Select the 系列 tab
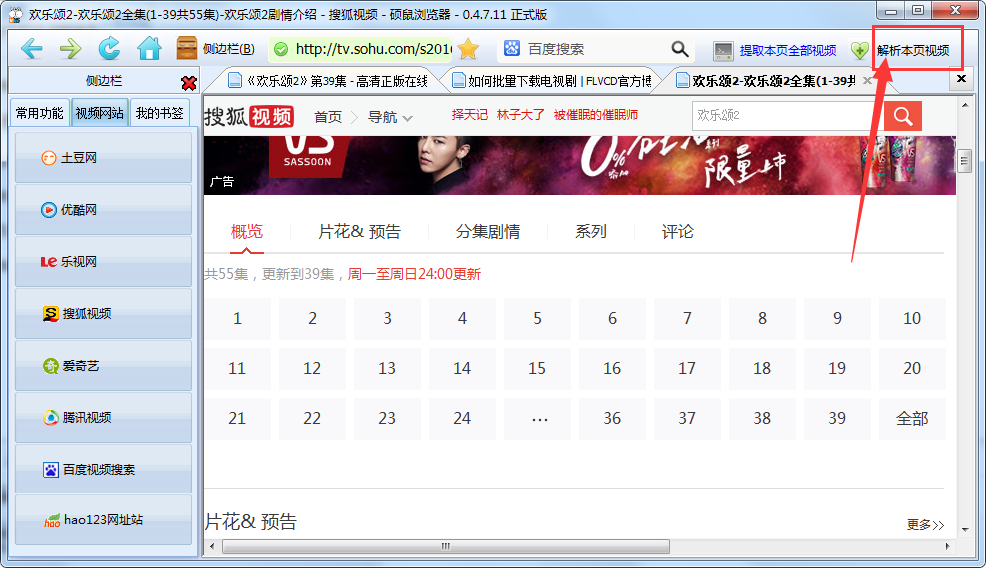The height and width of the screenshot is (568, 986). [590, 231]
